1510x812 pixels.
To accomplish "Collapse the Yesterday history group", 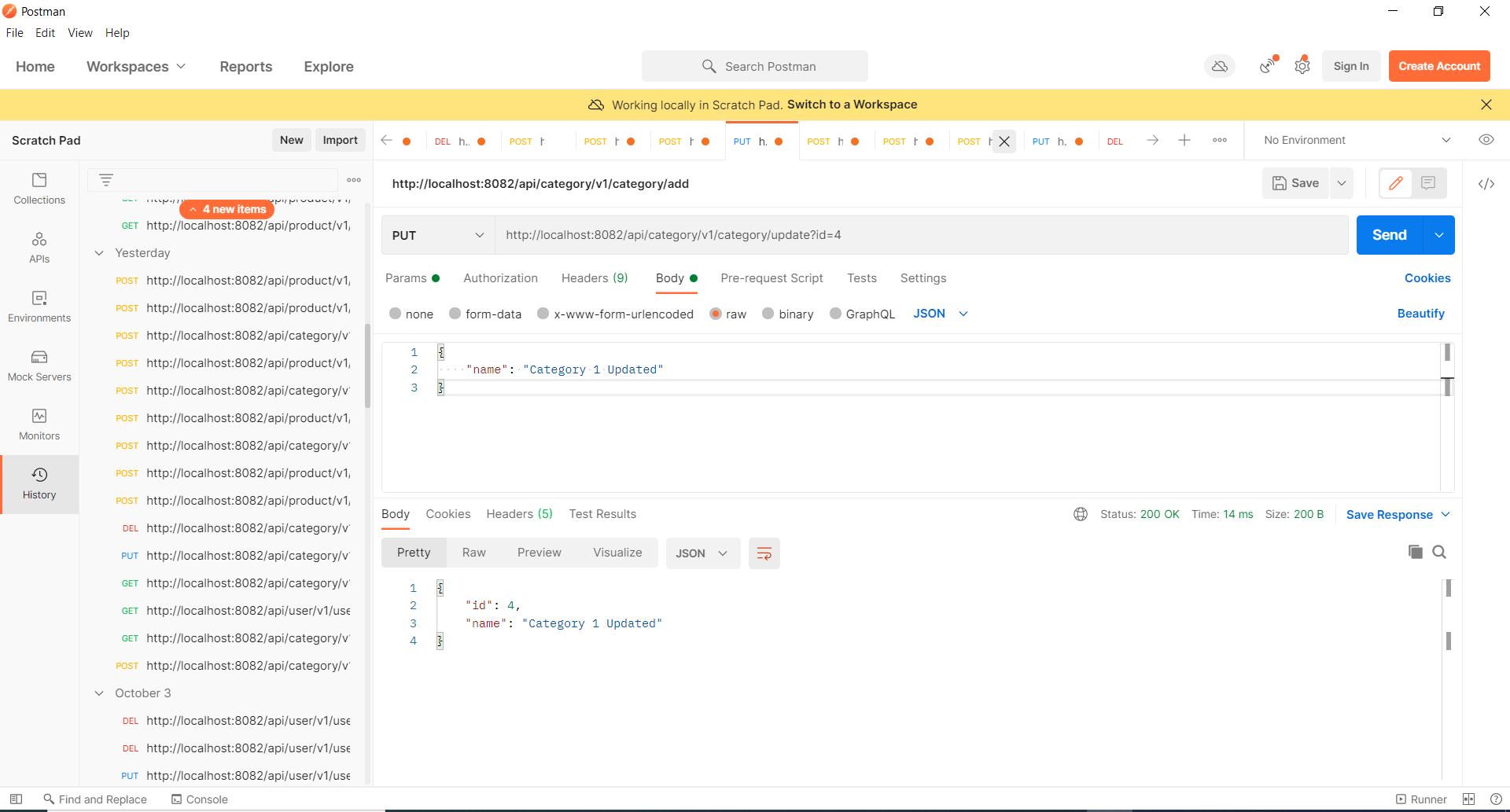I will click(99, 253).
